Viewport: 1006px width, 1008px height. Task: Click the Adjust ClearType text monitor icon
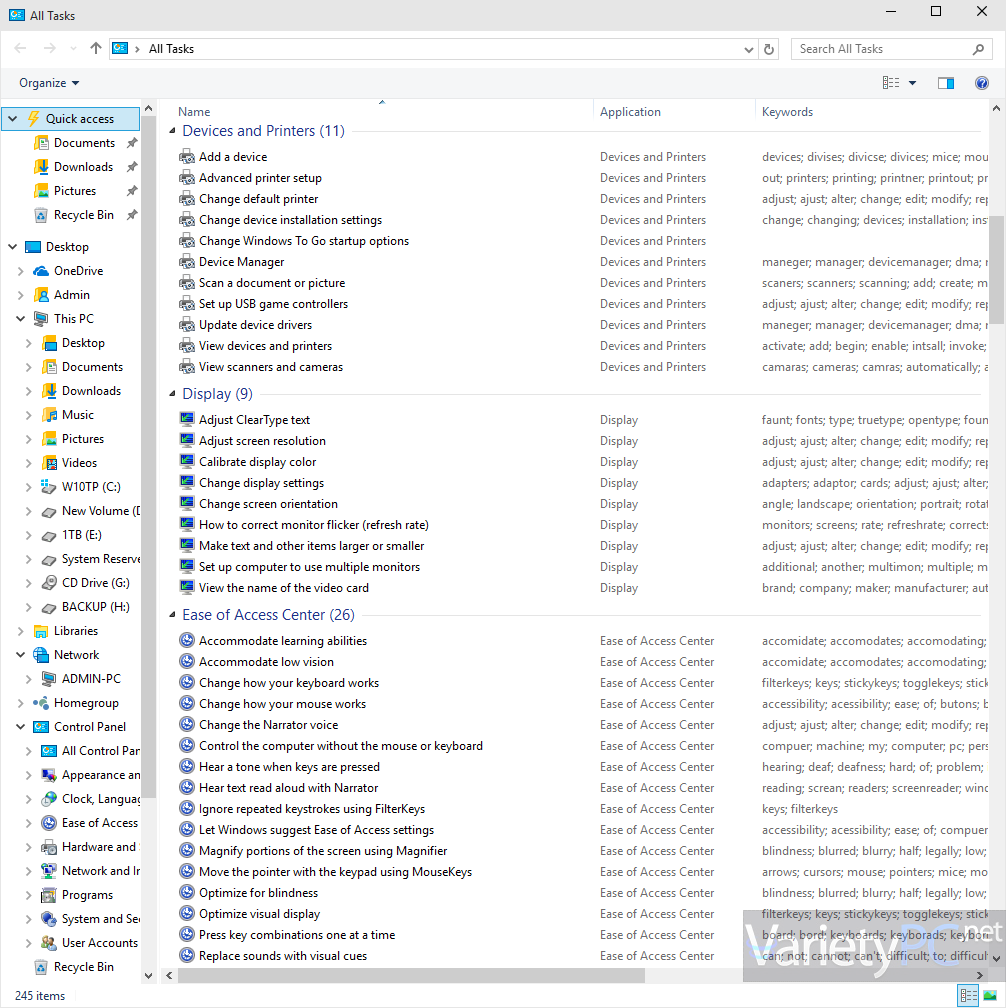187,420
